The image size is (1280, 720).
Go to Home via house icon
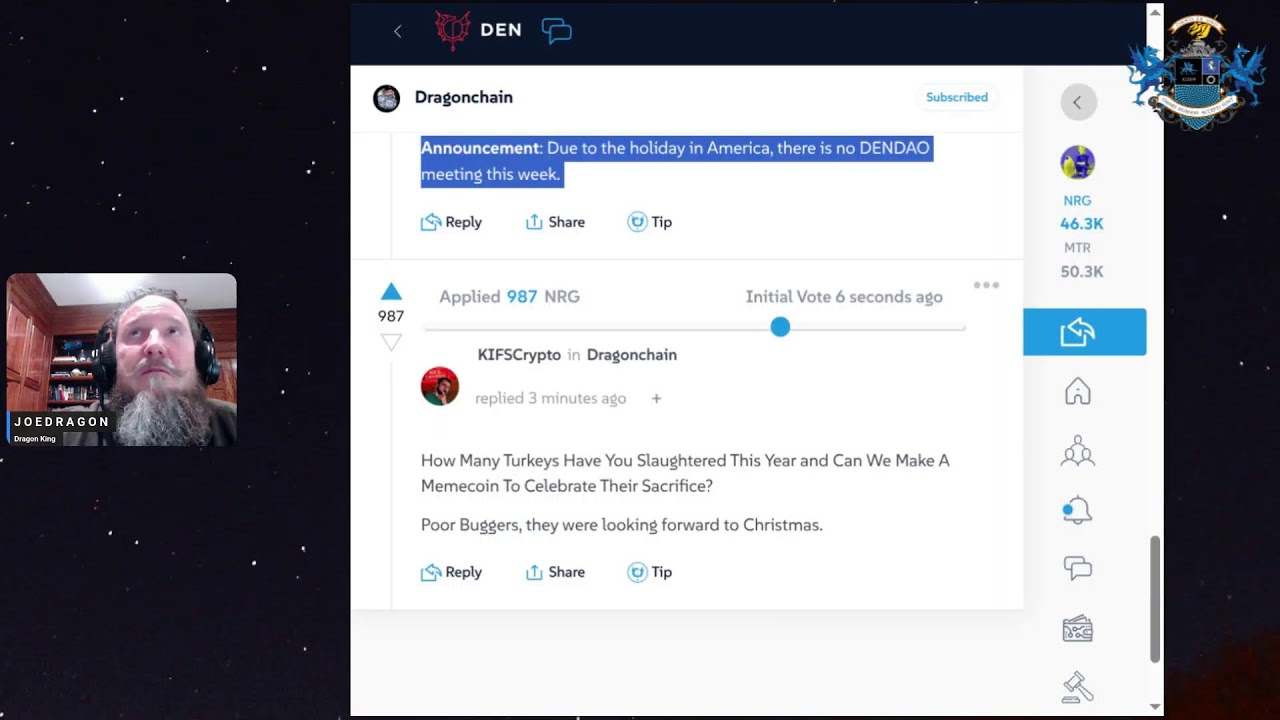1078,391
